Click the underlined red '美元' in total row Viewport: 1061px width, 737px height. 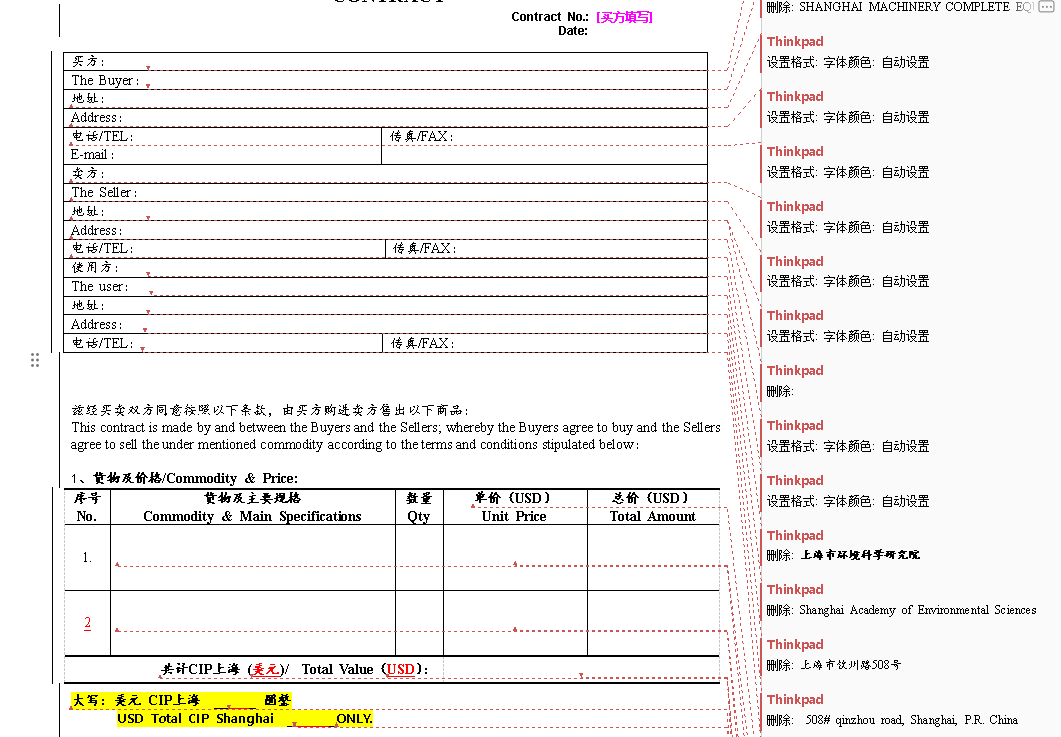(x=265, y=669)
